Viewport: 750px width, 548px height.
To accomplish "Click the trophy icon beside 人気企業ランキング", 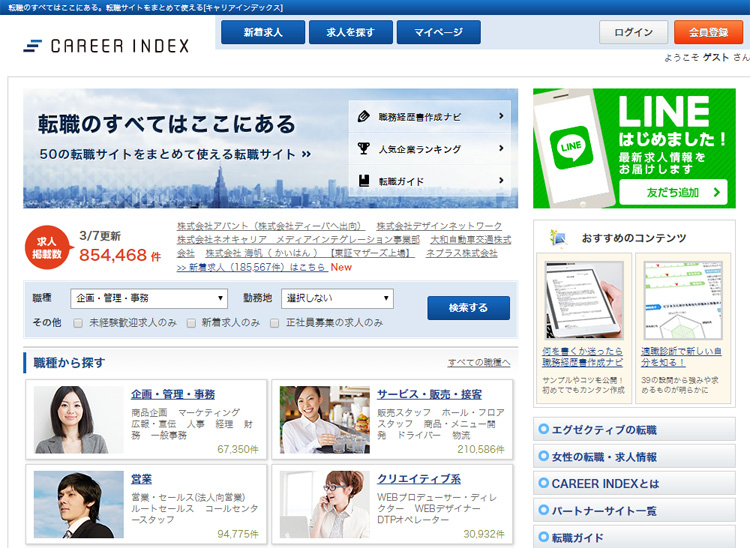I will click(364, 149).
